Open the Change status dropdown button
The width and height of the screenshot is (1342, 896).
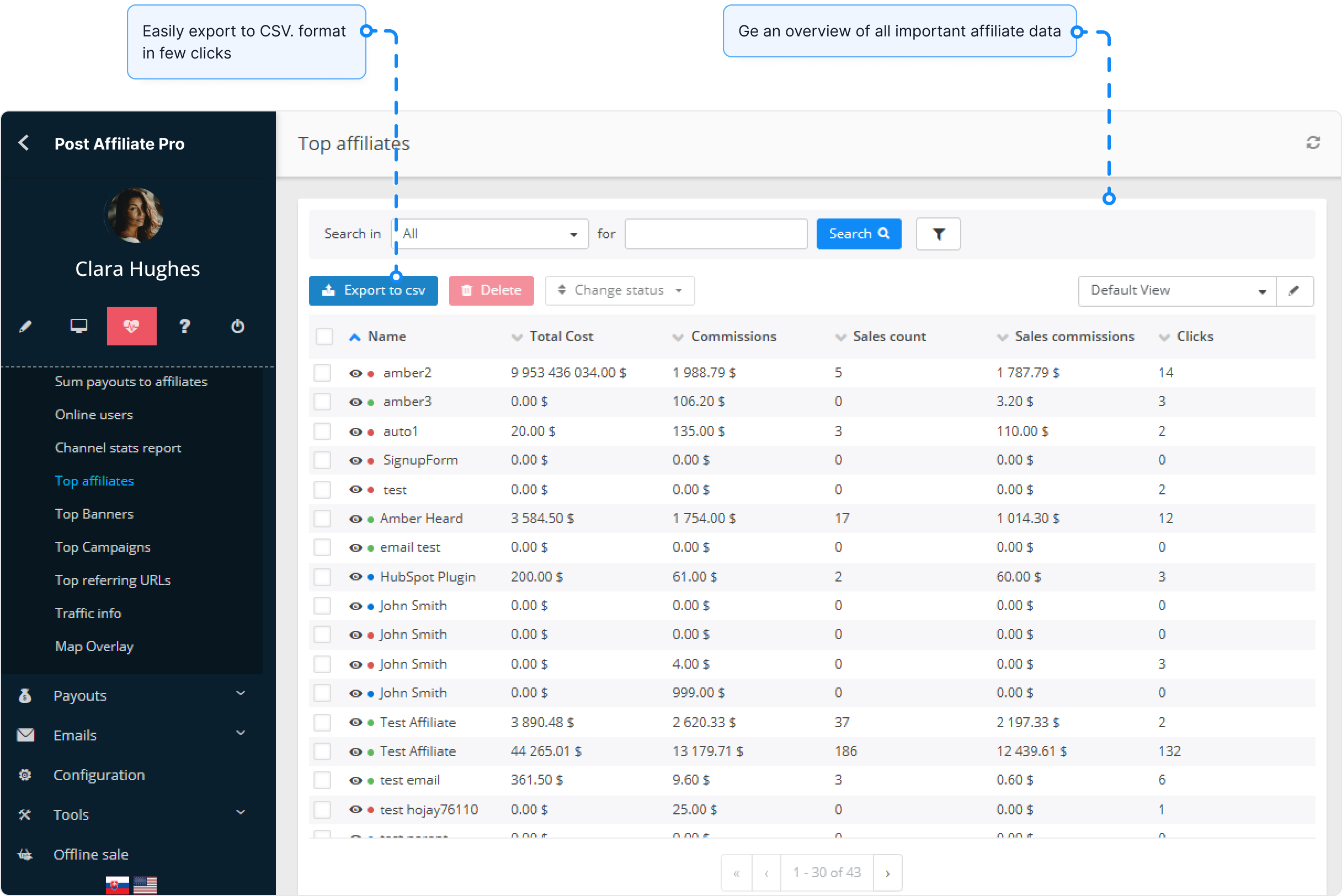point(620,290)
